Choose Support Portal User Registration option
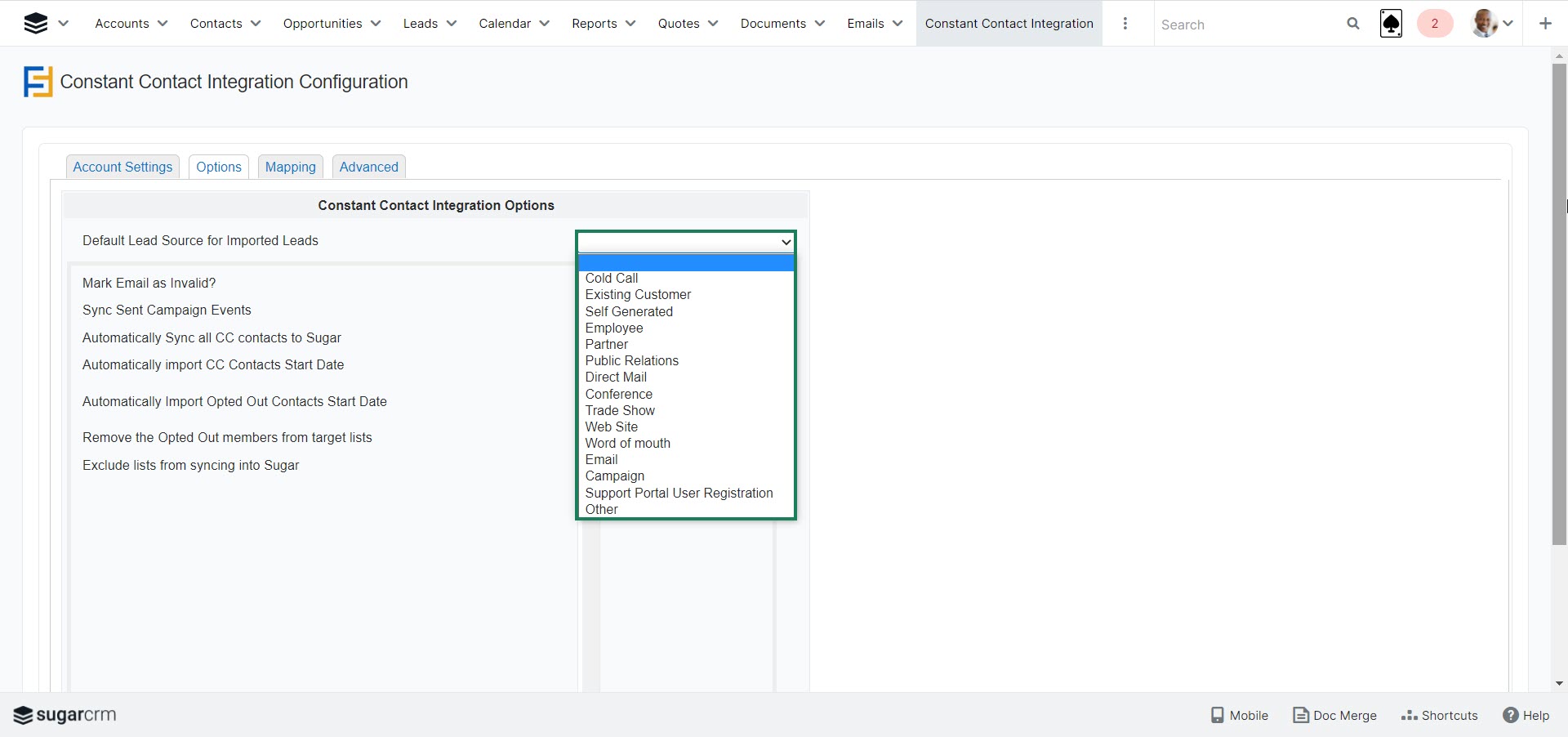The image size is (1568, 737). (686, 493)
